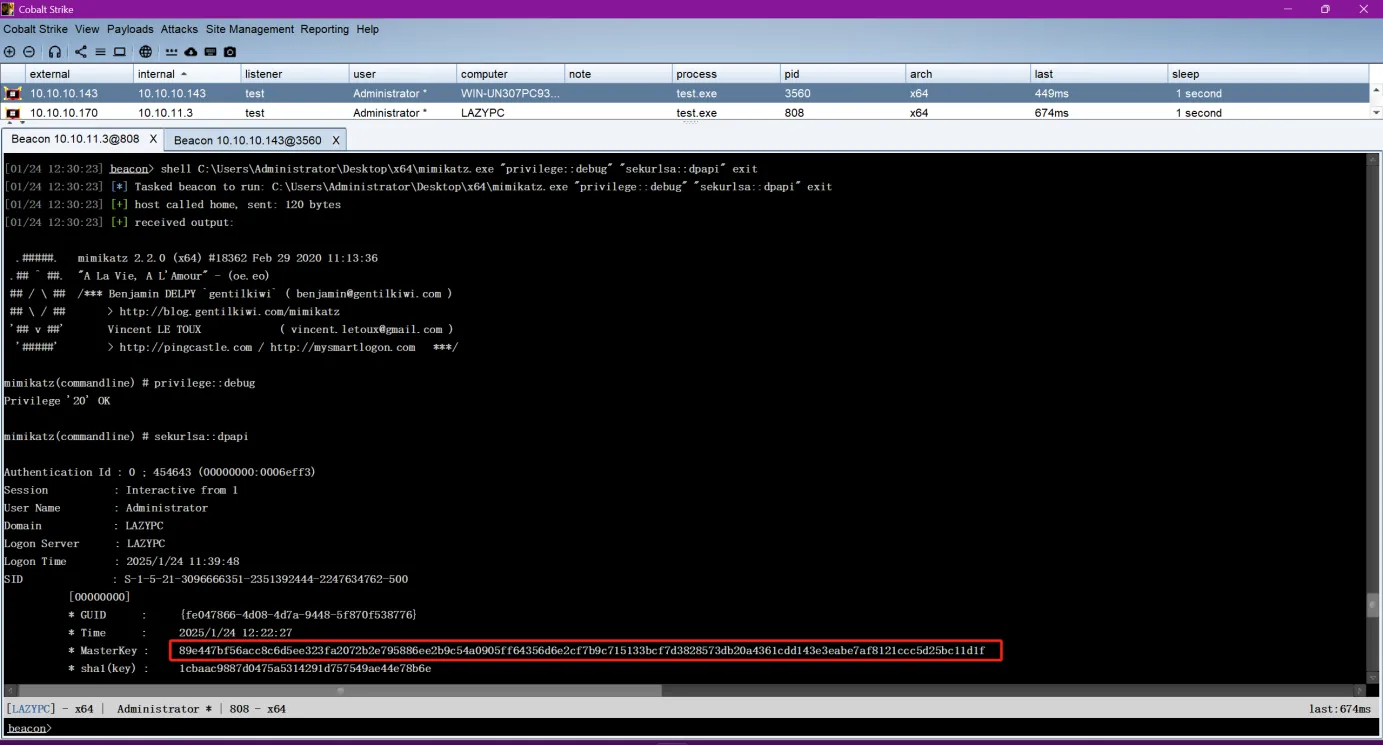1383x745 pixels.
Task: Click the sha1(key) value 1cbaac9887d...
Action: click(305, 668)
